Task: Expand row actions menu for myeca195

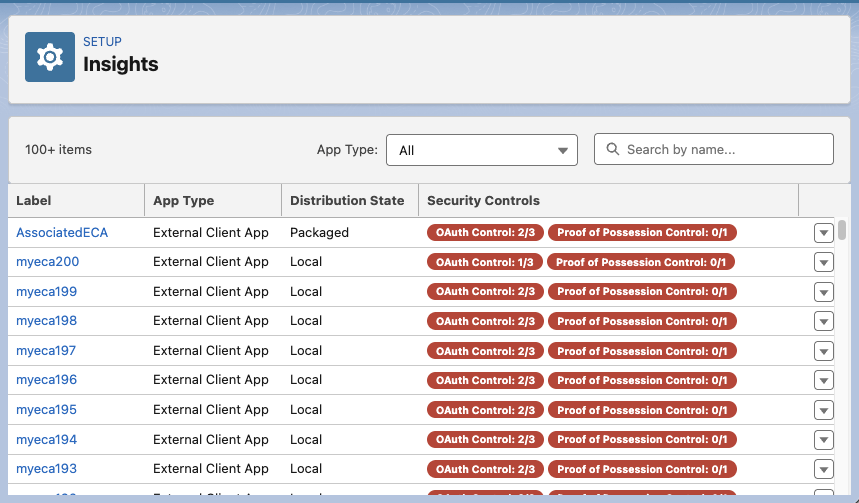Action: click(x=823, y=410)
